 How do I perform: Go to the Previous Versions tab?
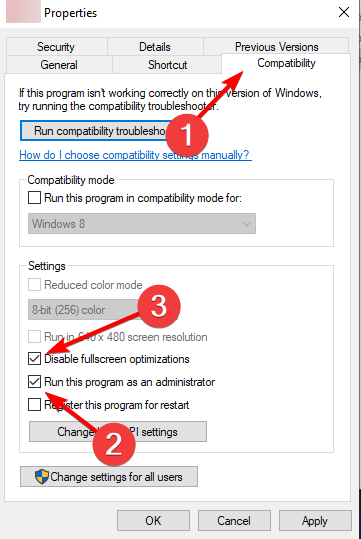pos(276,47)
